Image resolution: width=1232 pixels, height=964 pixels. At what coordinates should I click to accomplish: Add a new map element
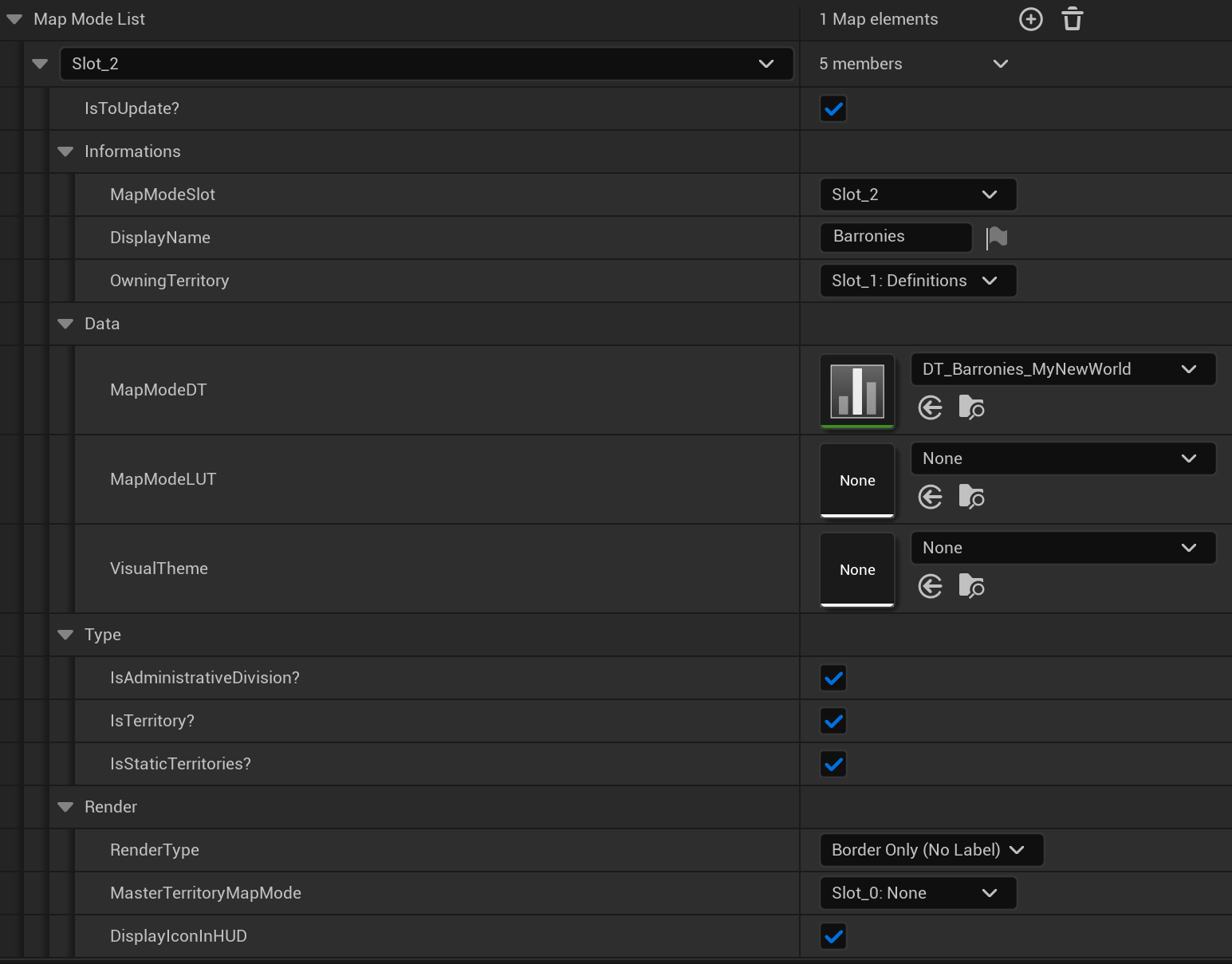click(1031, 19)
